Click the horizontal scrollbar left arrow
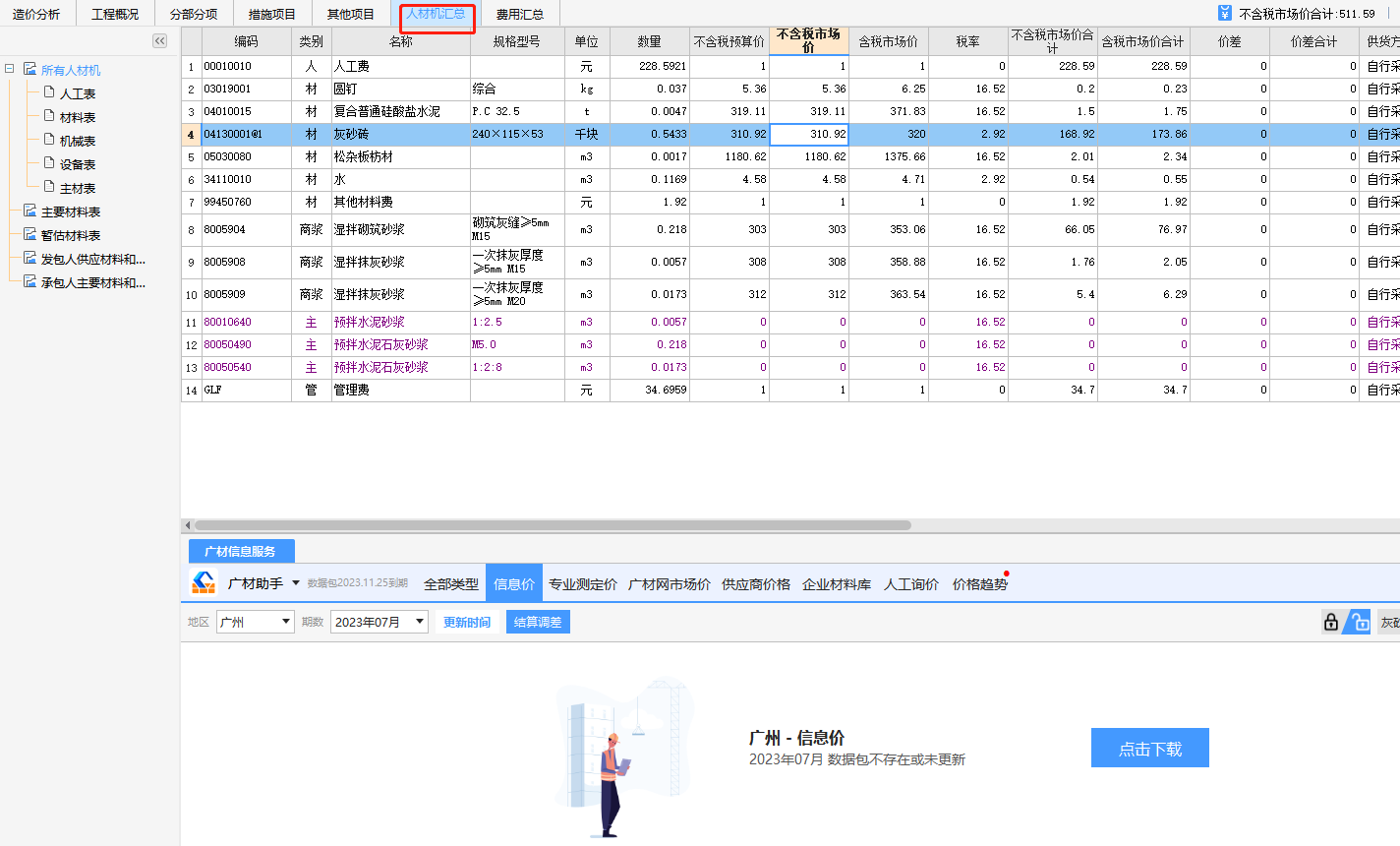The width and height of the screenshot is (1400, 846). pos(188,525)
